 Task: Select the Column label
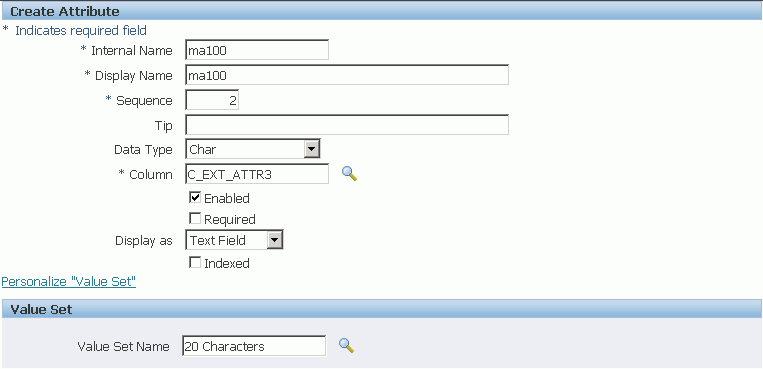[150, 175]
